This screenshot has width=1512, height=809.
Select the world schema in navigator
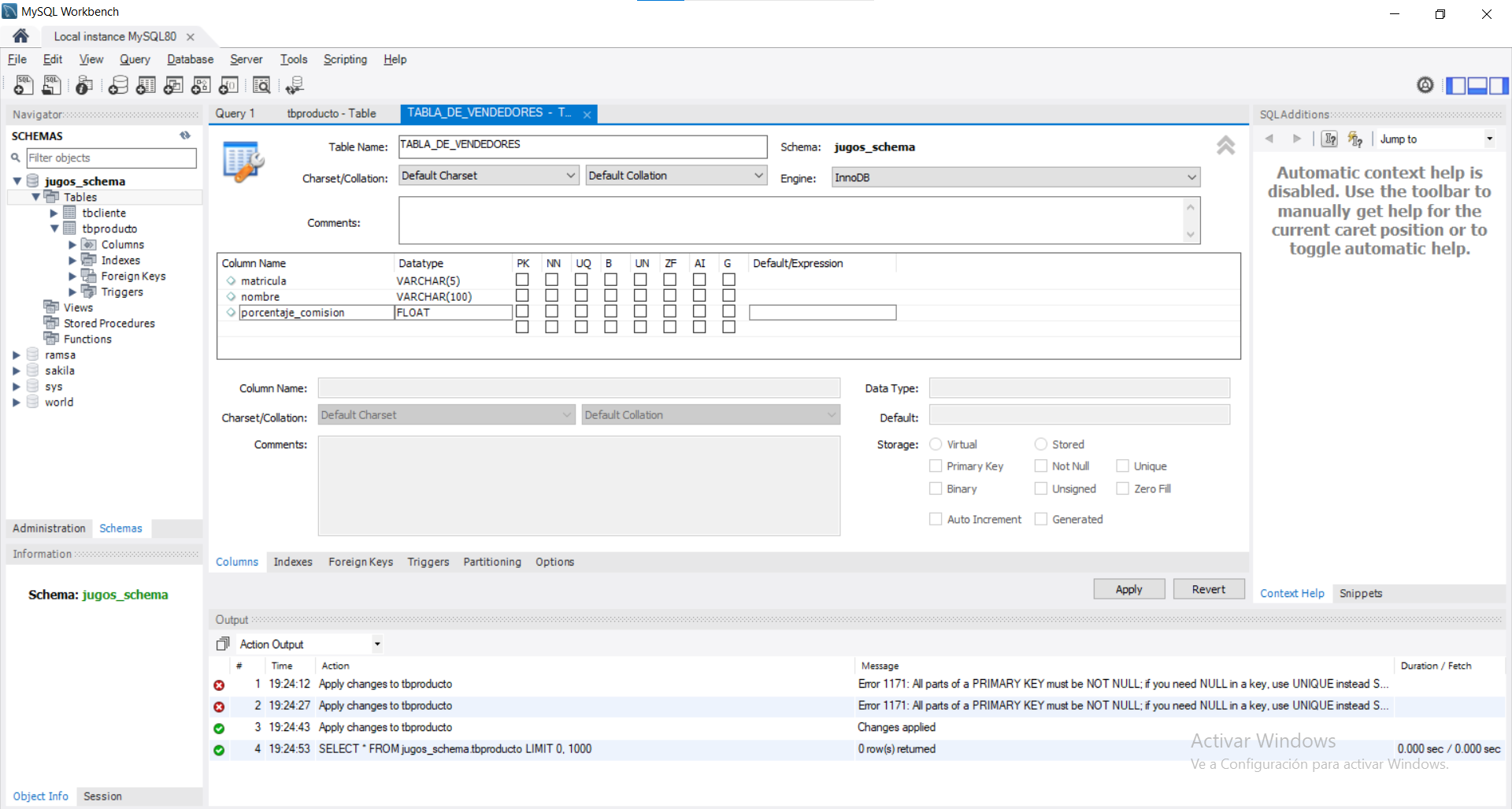point(59,402)
